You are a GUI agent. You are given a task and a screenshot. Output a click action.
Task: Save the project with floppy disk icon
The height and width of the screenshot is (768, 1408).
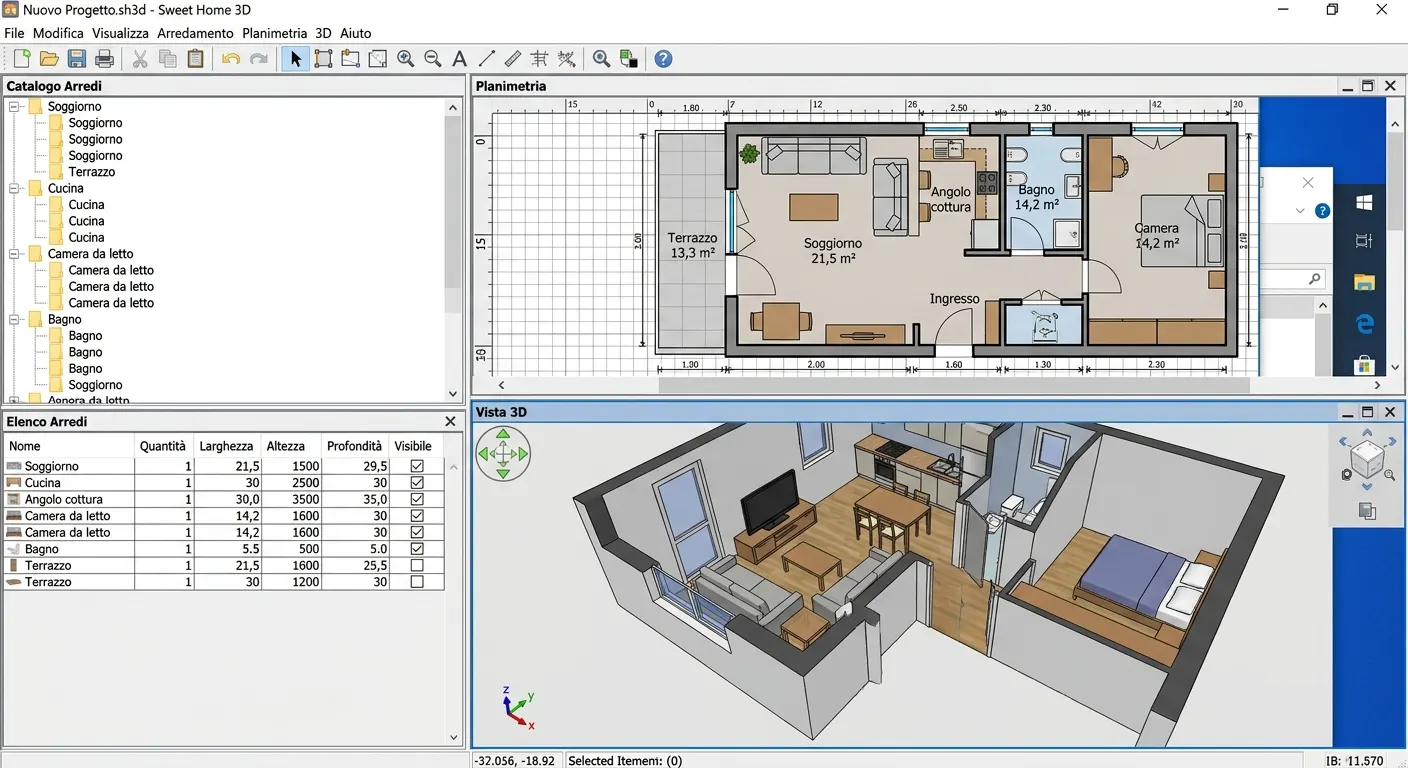coord(76,59)
